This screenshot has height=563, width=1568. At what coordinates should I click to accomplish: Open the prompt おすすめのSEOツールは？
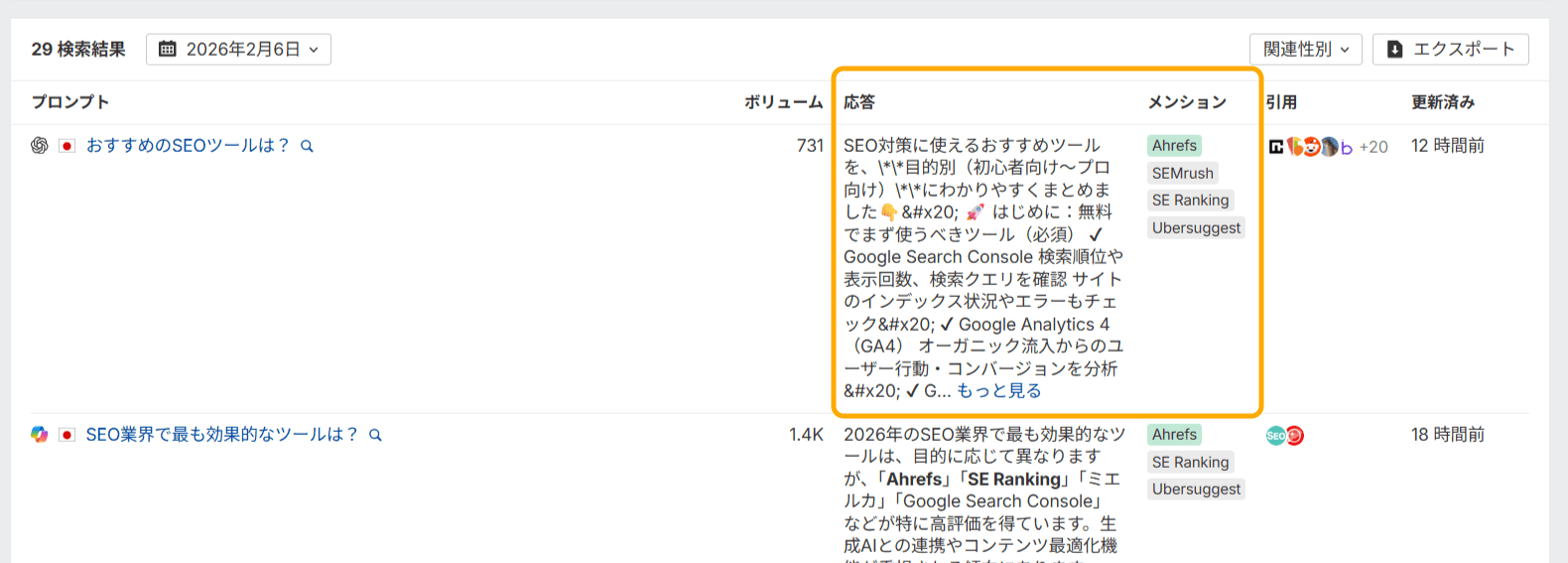pyautogui.click(x=187, y=146)
